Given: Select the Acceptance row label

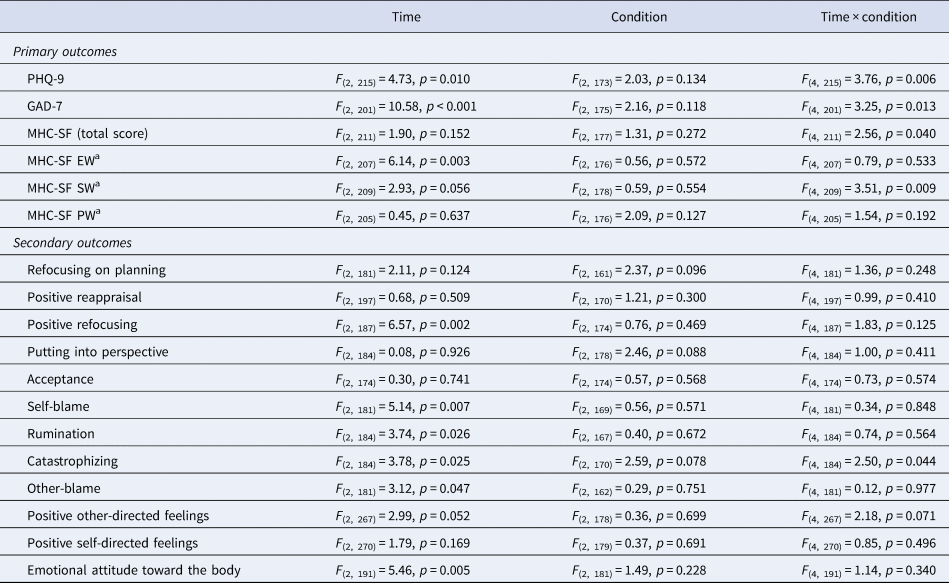Looking at the screenshot, I should point(63,379).
